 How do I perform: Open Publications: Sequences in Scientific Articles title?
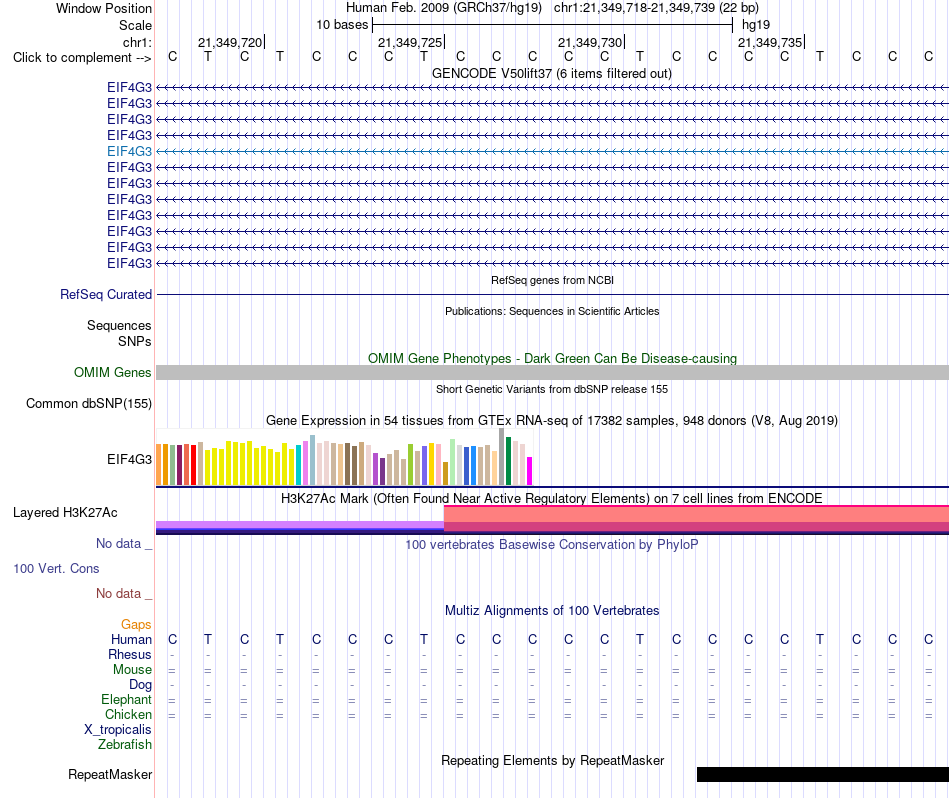pyautogui.click(x=552, y=311)
